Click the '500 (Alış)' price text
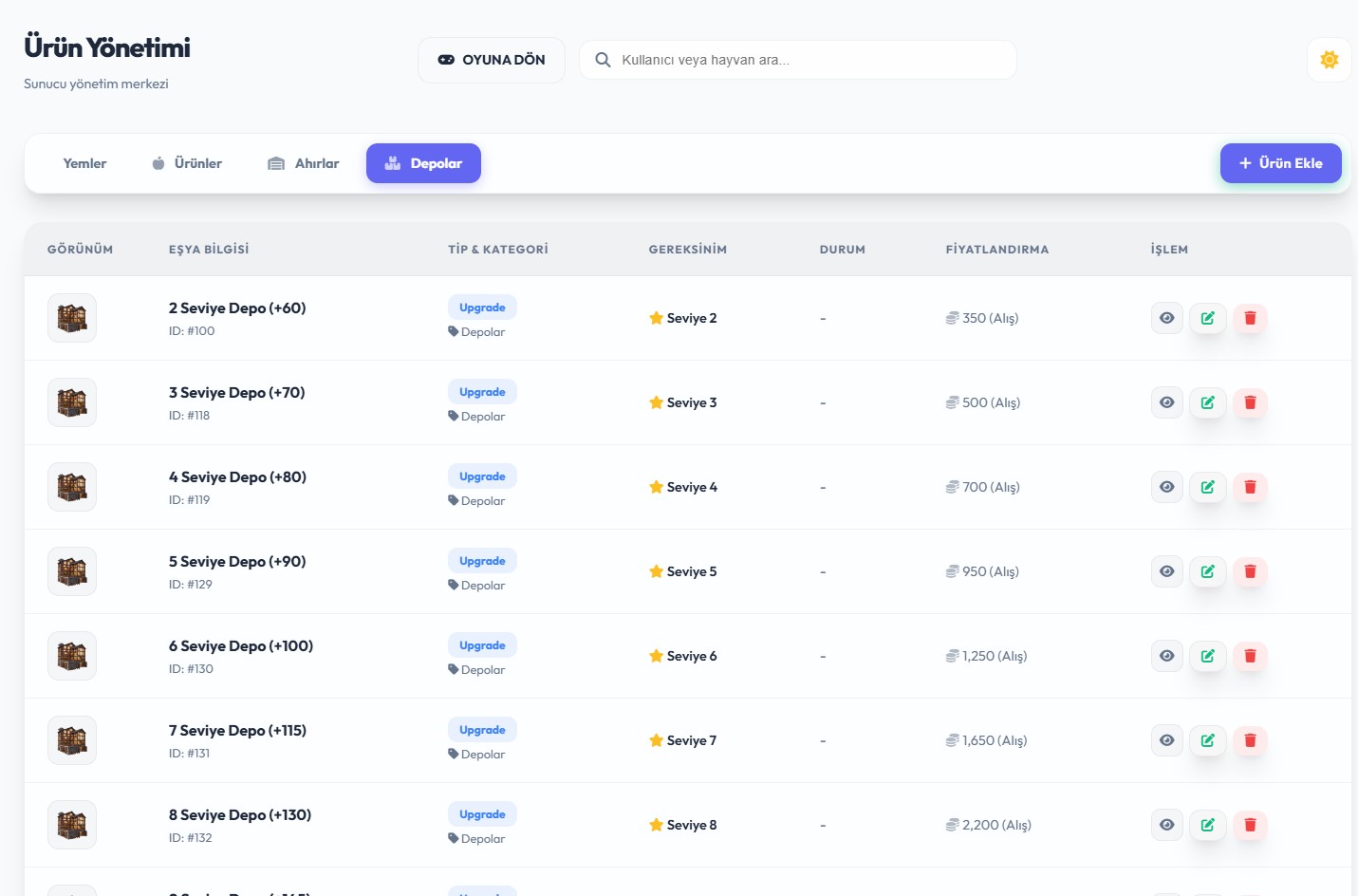Screen dimensions: 1358x896 point(991,402)
